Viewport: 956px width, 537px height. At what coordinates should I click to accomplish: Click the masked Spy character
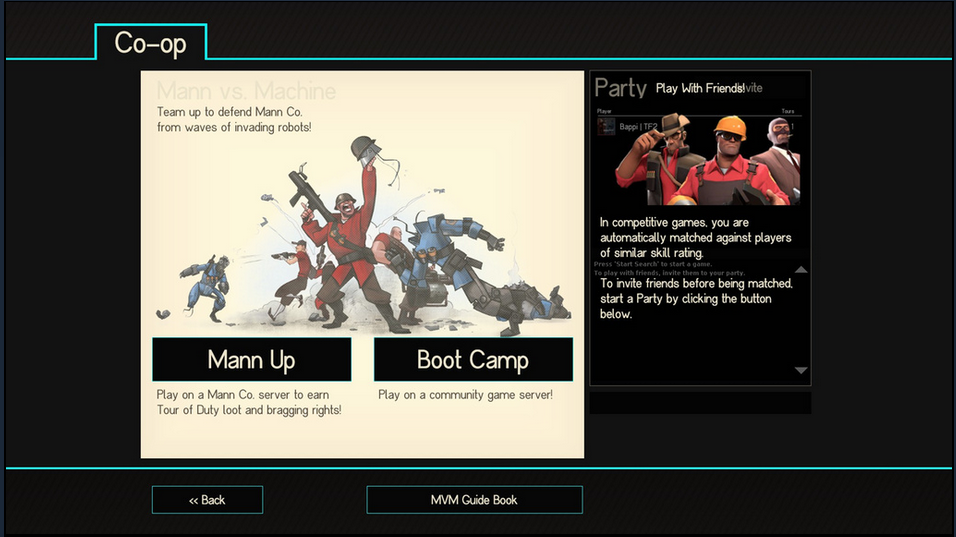coord(780,158)
